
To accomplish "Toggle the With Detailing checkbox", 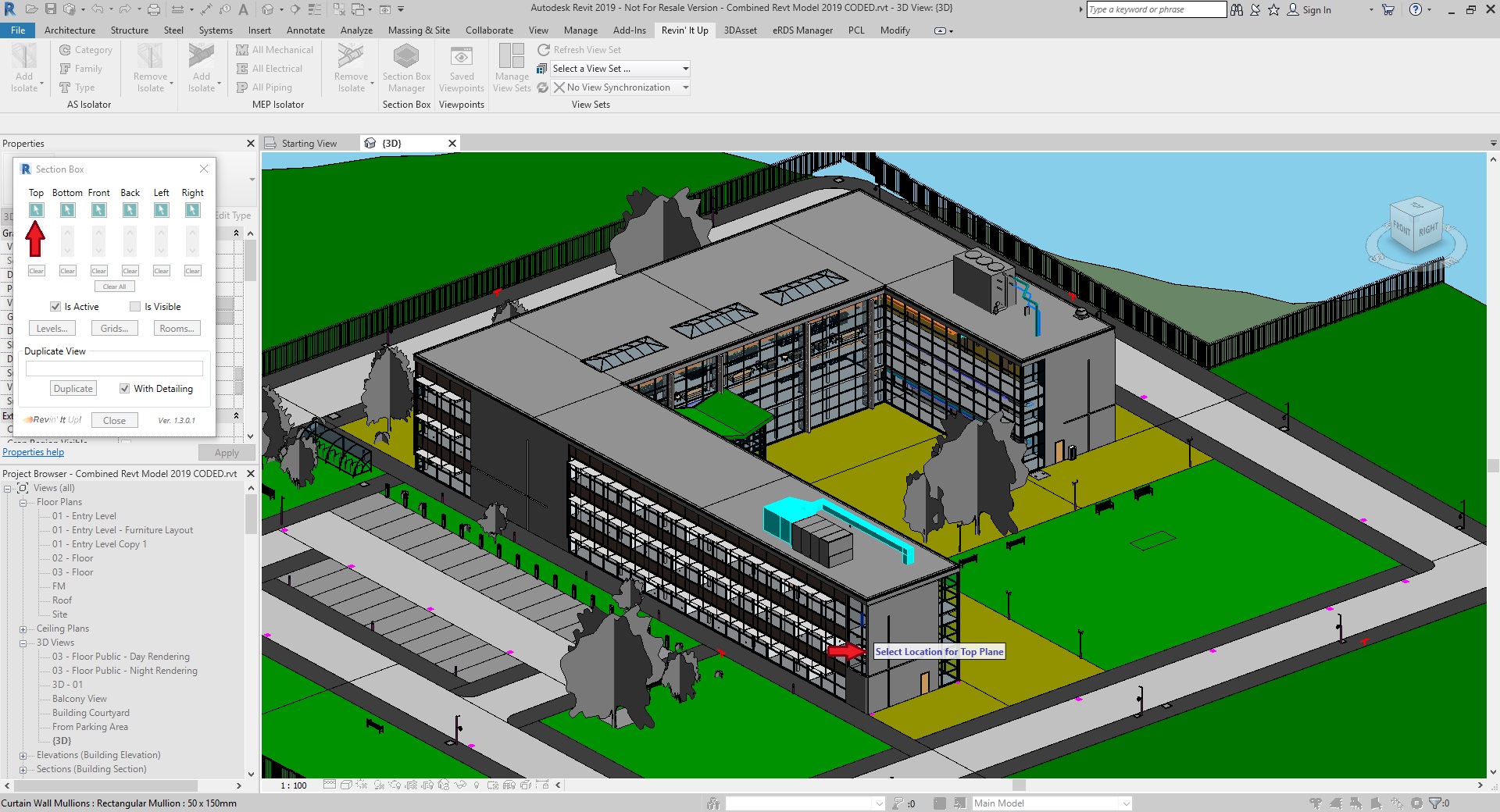I will click(x=124, y=389).
